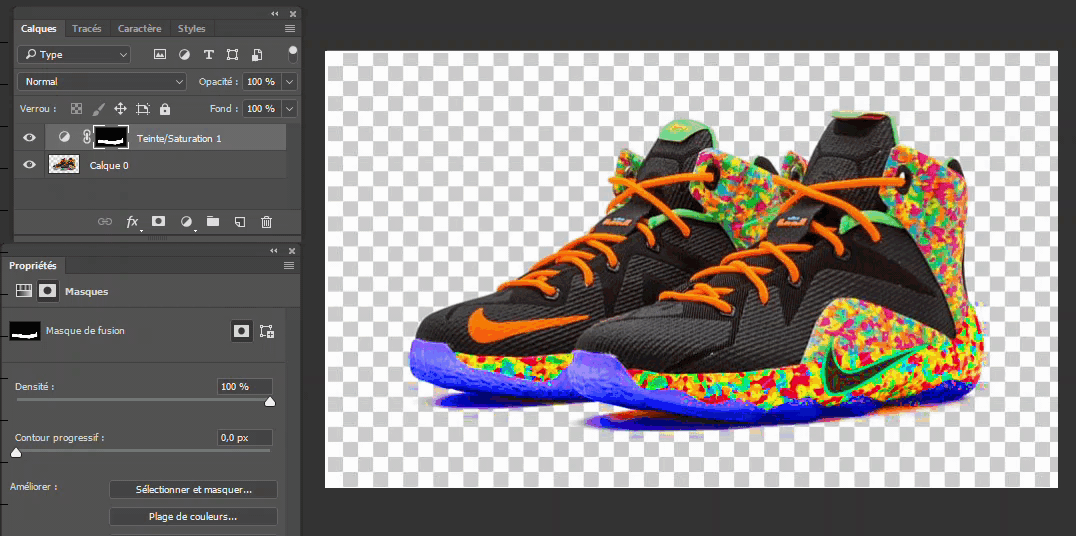Click the Plage de couleurs button
Image resolution: width=1076 pixels, height=536 pixels.
tap(193, 517)
